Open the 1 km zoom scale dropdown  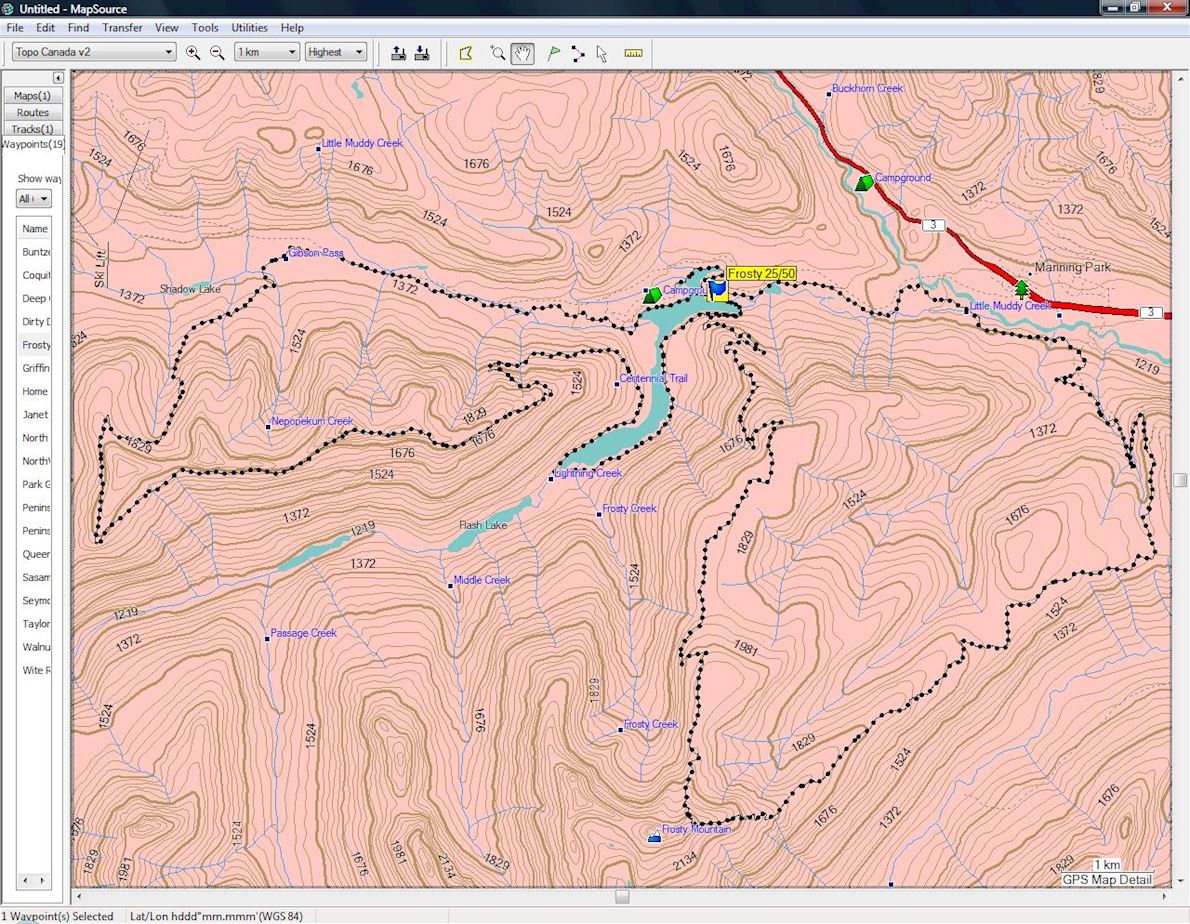point(266,52)
